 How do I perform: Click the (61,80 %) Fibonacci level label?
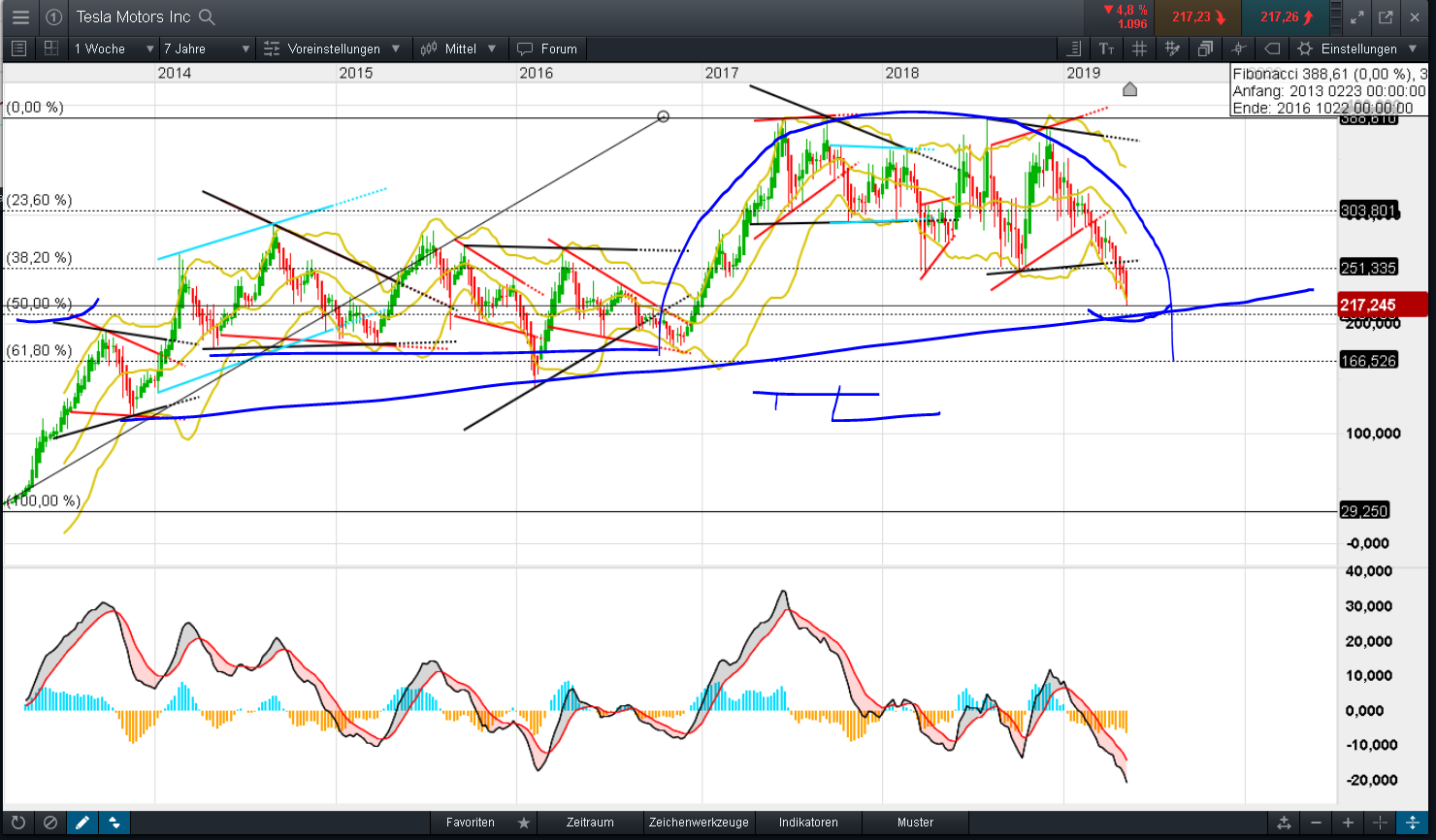(39, 350)
